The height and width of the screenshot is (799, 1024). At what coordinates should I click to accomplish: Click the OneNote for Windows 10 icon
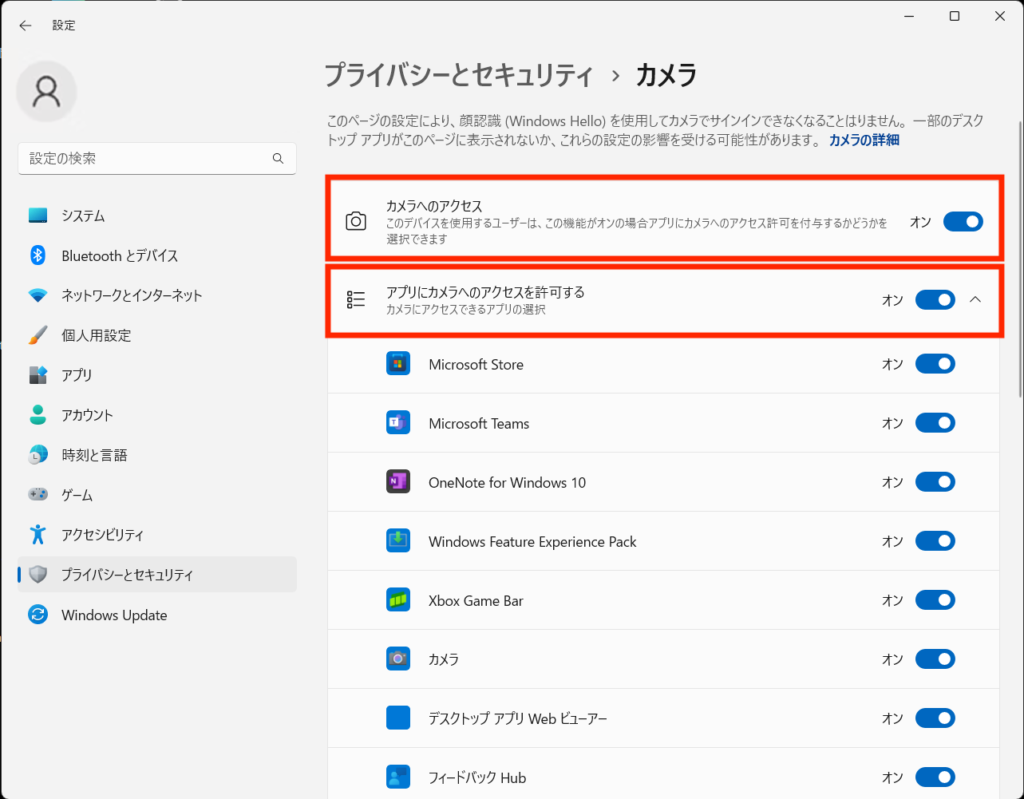pyautogui.click(x=398, y=482)
